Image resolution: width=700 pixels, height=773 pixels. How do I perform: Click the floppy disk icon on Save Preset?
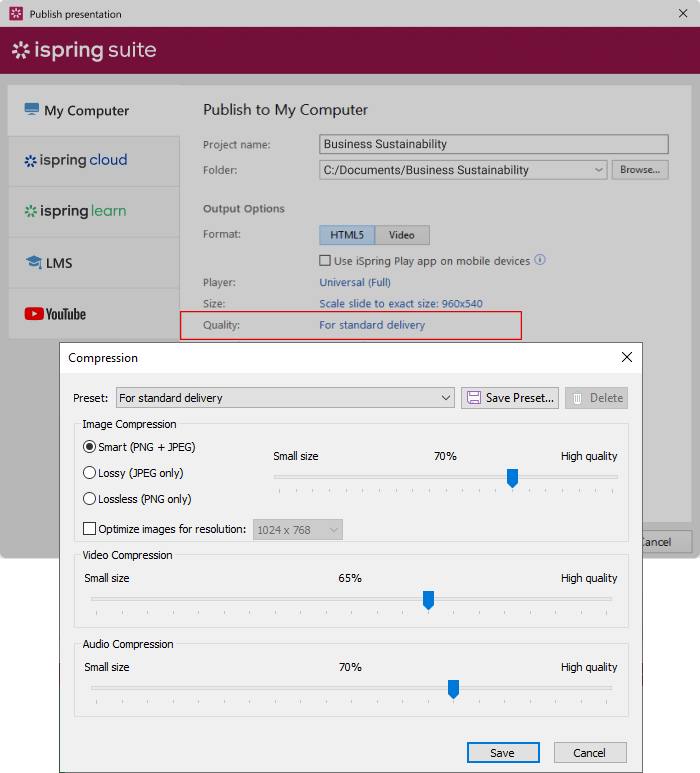click(474, 398)
